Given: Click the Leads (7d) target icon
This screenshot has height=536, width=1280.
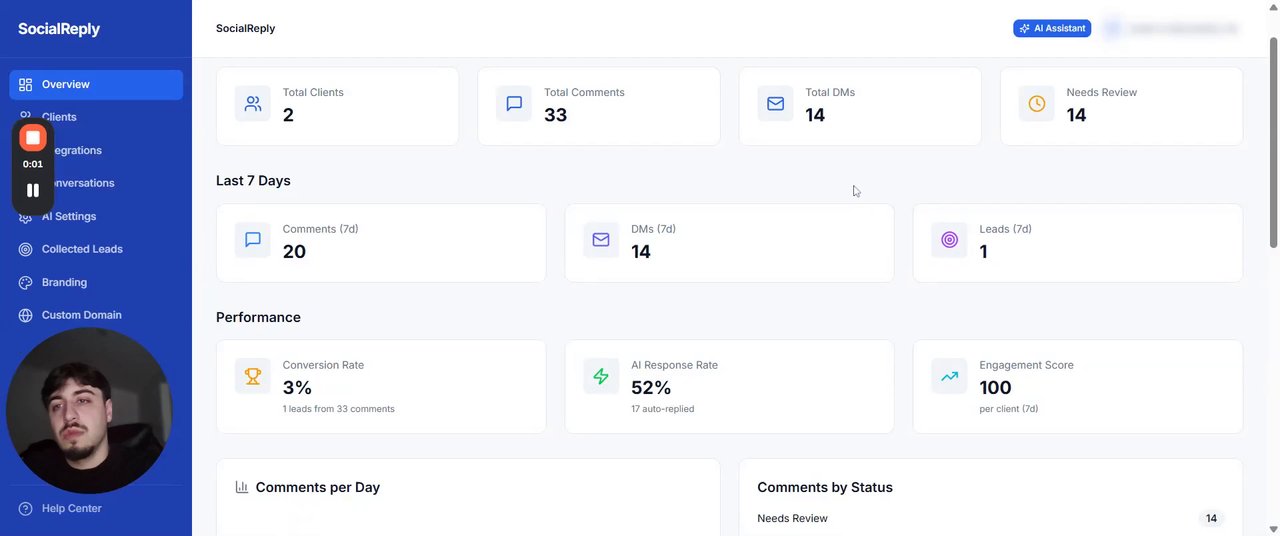Looking at the screenshot, I should 950,240.
